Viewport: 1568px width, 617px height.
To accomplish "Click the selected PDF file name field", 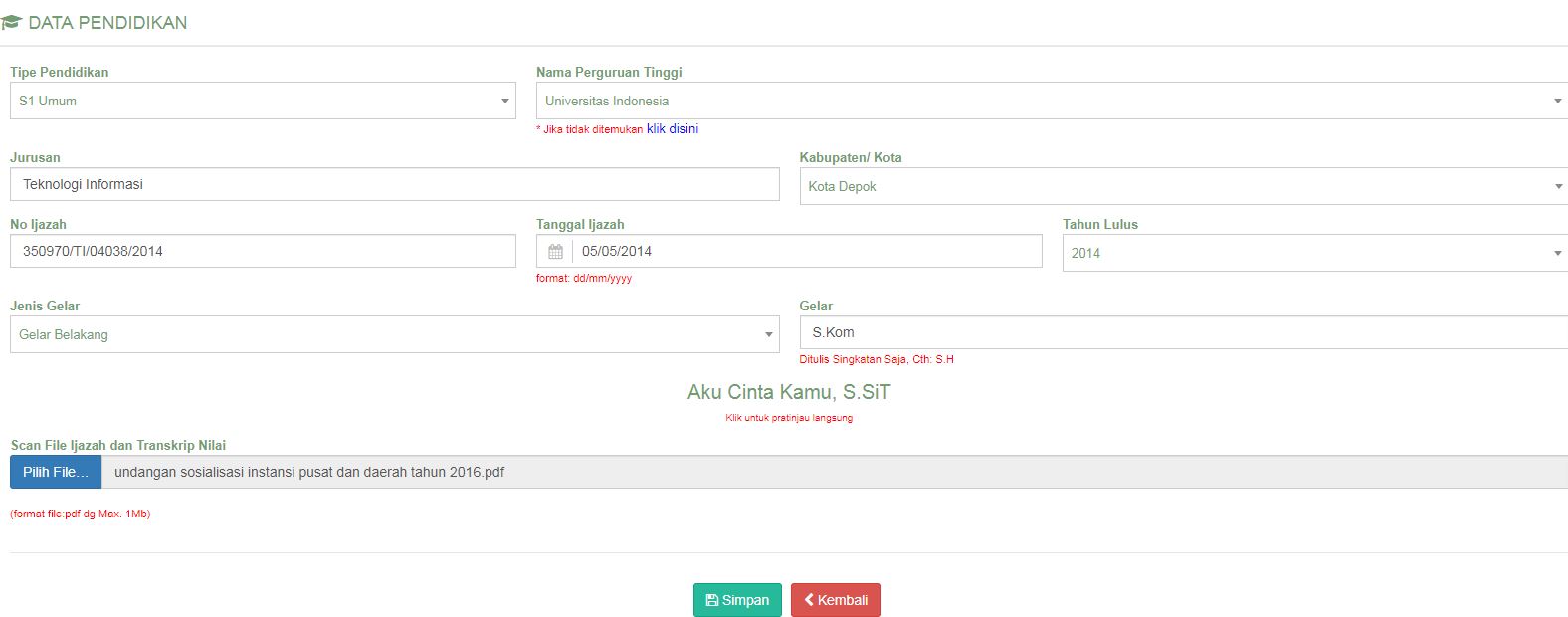I will tap(834, 472).
